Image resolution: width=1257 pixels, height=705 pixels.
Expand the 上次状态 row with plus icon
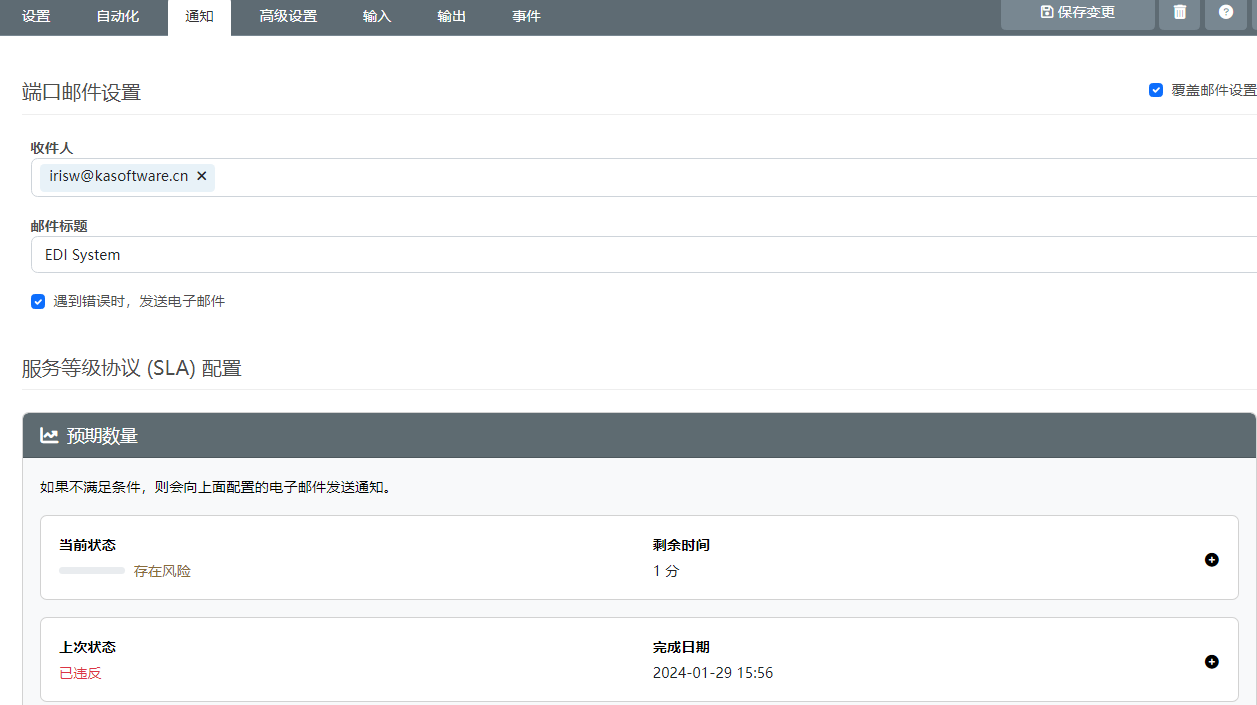pyautogui.click(x=1212, y=662)
